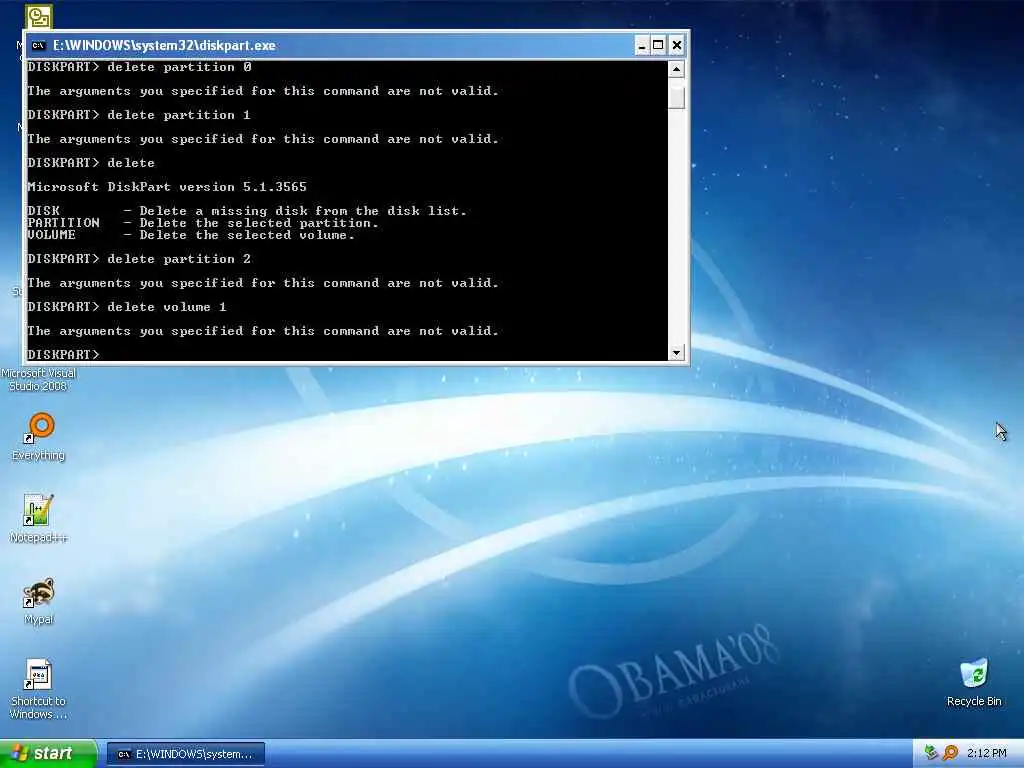Click the console vertical scrollbar thumb
The image size is (1024, 768).
tap(676, 97)
